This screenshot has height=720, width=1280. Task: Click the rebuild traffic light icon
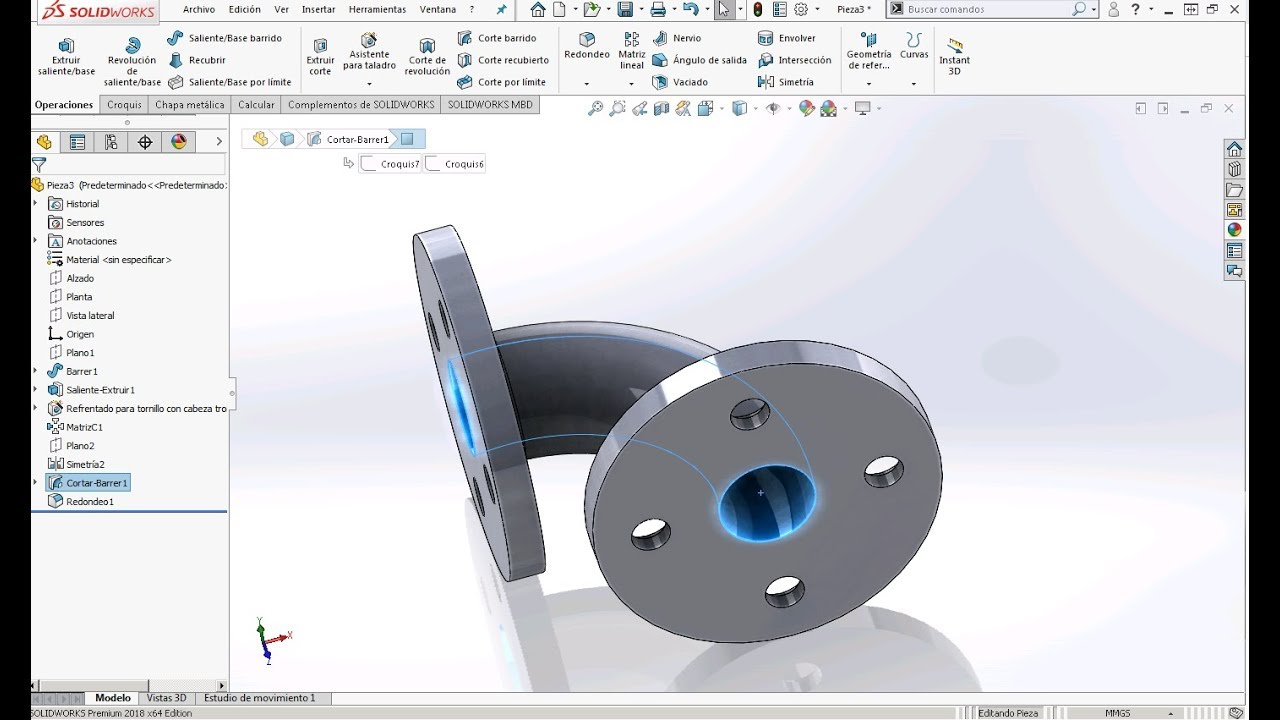tap(757, 9)
